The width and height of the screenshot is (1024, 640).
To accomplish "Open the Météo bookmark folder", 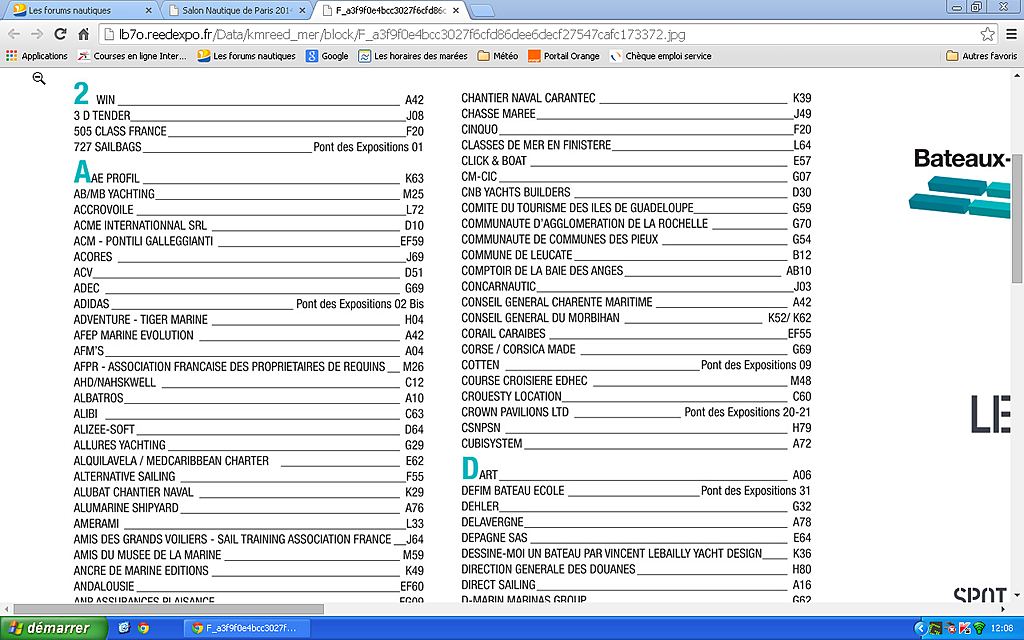I will tap(498, 56).
